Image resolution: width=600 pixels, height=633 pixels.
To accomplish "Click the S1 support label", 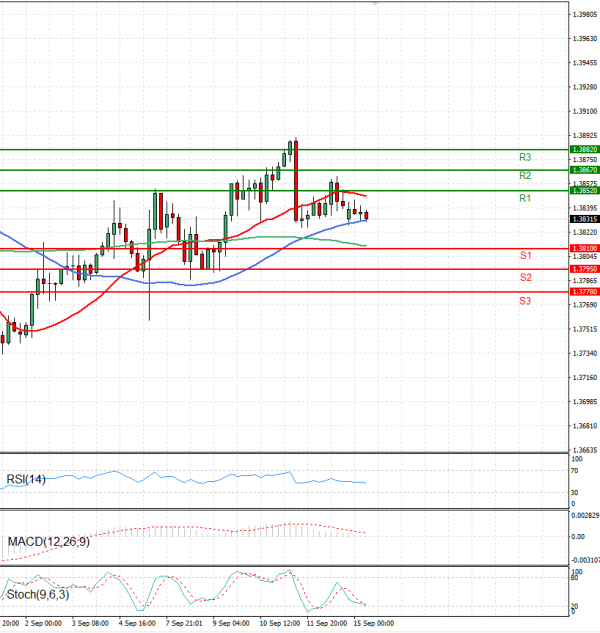I will 525,255.
